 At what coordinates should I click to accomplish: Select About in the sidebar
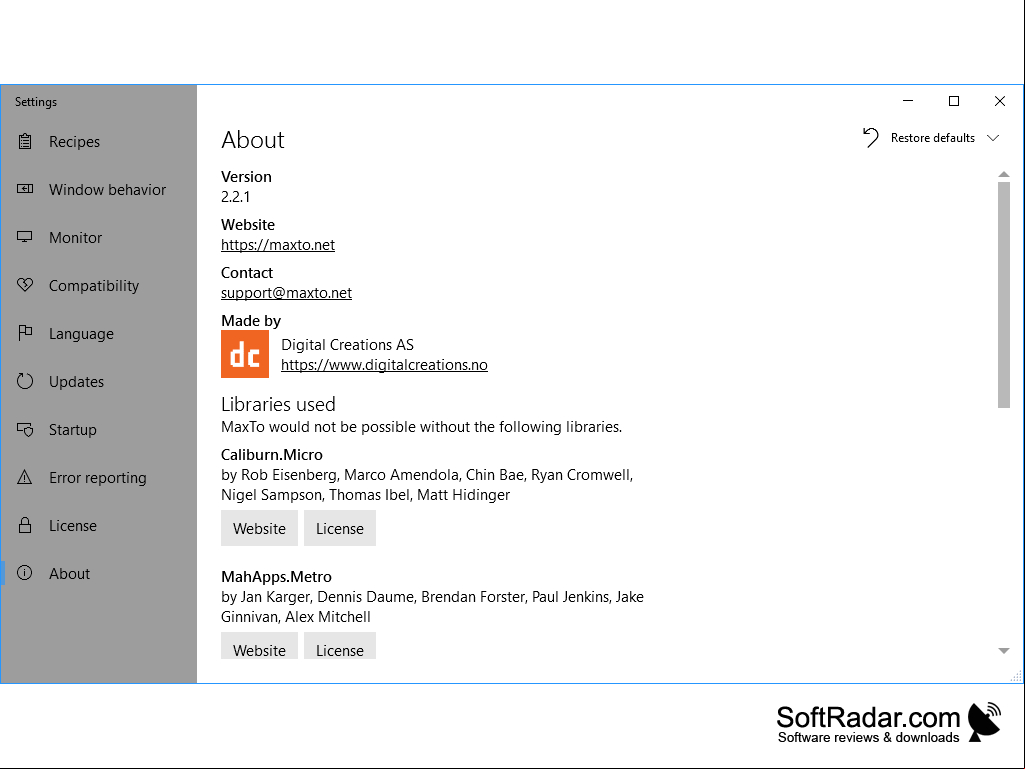pos(99,573)
